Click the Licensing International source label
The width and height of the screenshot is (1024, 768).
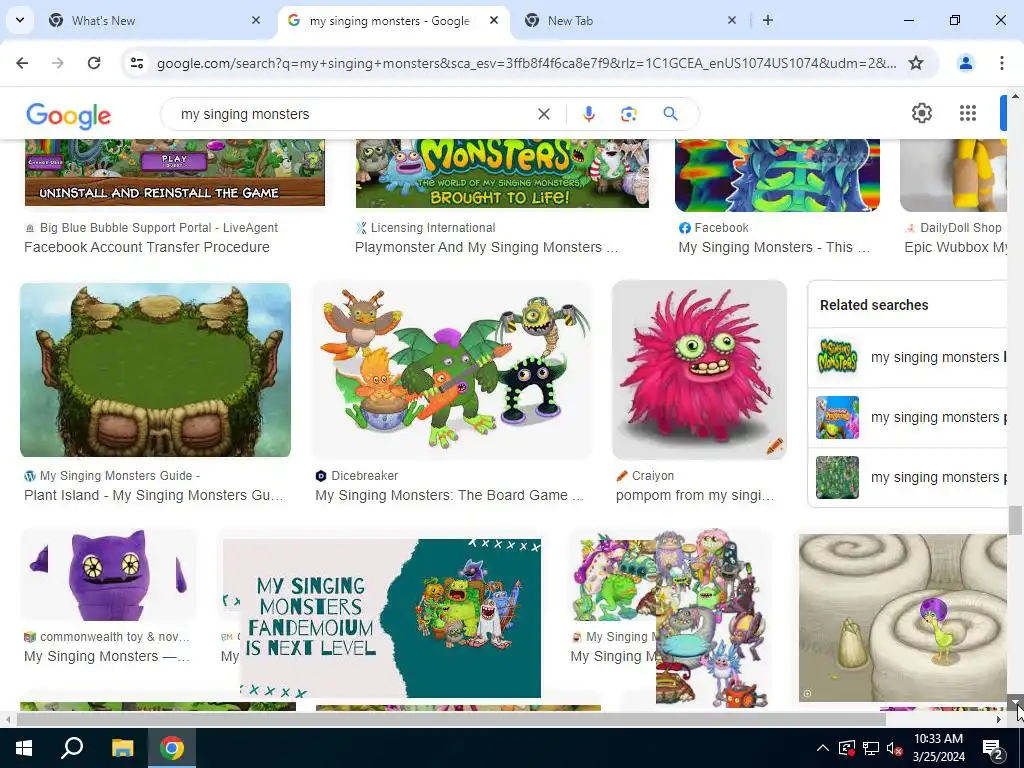coord(425,227)
